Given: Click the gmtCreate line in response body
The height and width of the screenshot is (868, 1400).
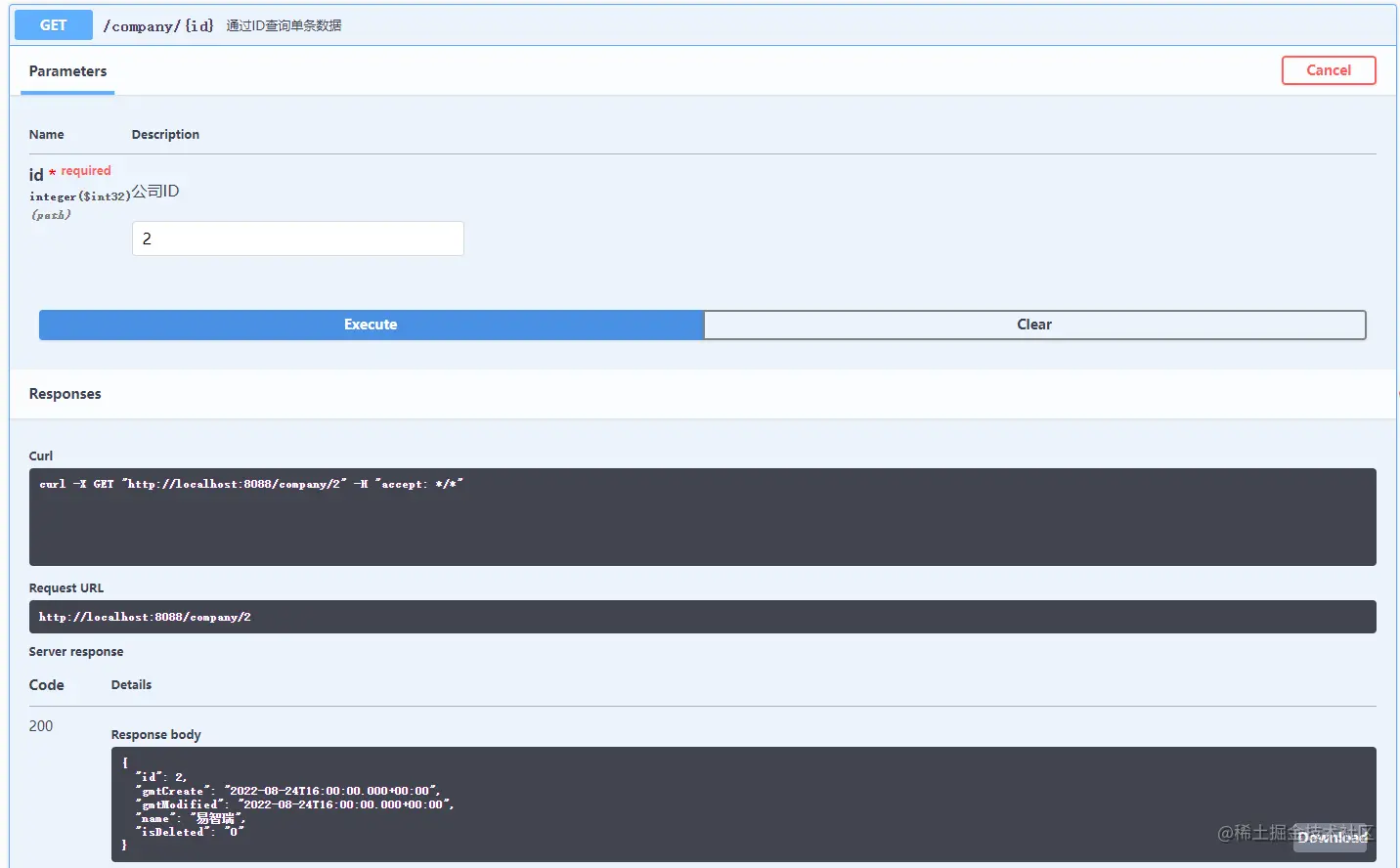Looking at the screenshot, I should point(288,791).
